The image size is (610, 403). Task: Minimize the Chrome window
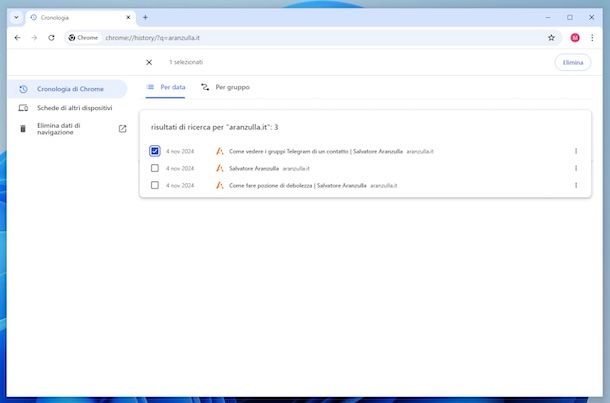[x=548, y=18]
